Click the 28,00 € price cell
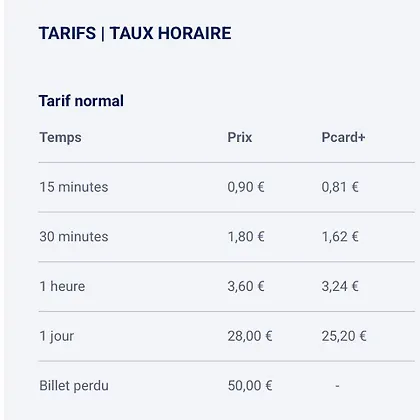Viewport: 420px width, 420px height. 250,336
